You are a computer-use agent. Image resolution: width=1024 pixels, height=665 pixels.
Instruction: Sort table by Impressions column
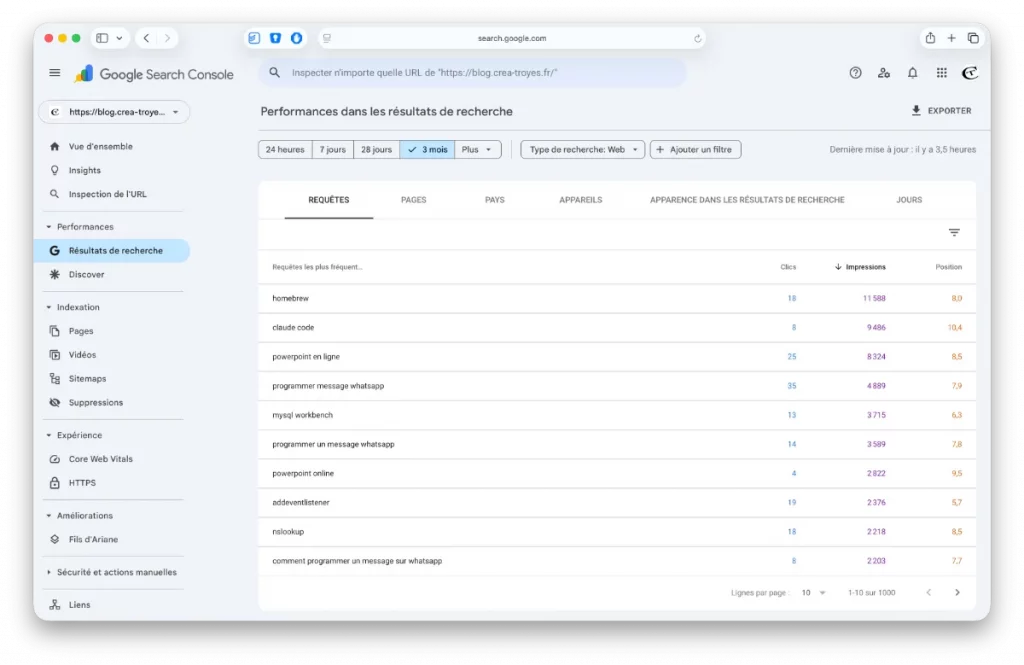pyautogui.click(x=864, y=267)
